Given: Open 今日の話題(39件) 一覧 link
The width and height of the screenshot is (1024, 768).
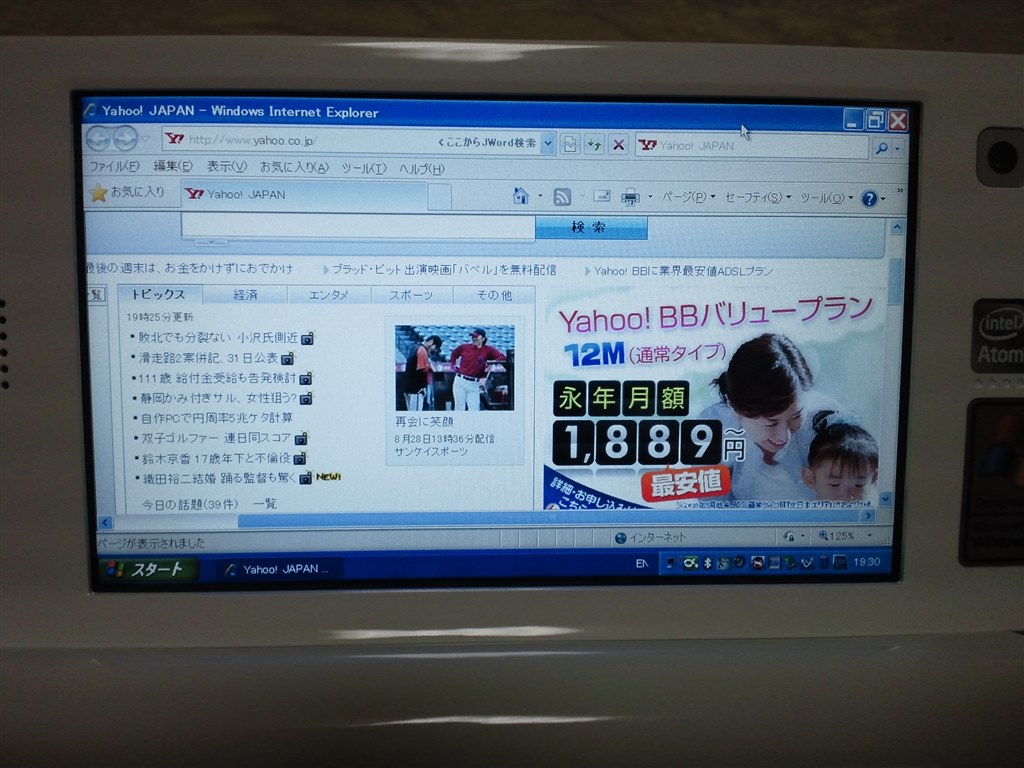Looking at the screenshot, I should click(x=209, y=504).
